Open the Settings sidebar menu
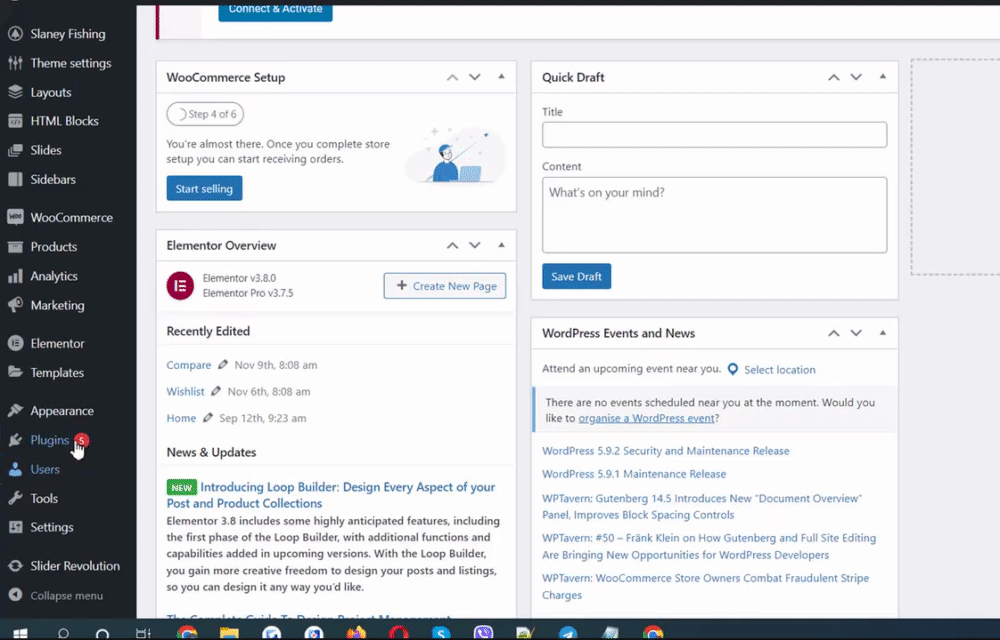 tap(52, 528)
